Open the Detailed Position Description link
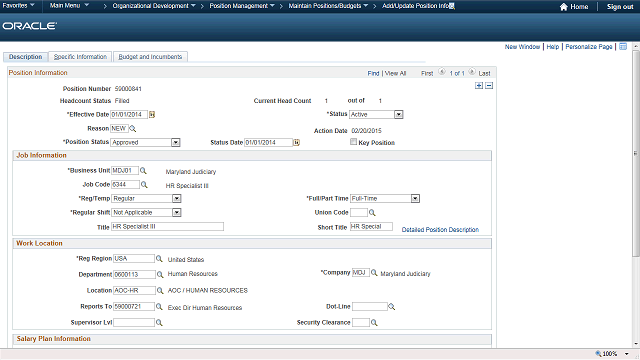Image resolution: width=640 pixels, height=360 pixels. pos(440,230)
